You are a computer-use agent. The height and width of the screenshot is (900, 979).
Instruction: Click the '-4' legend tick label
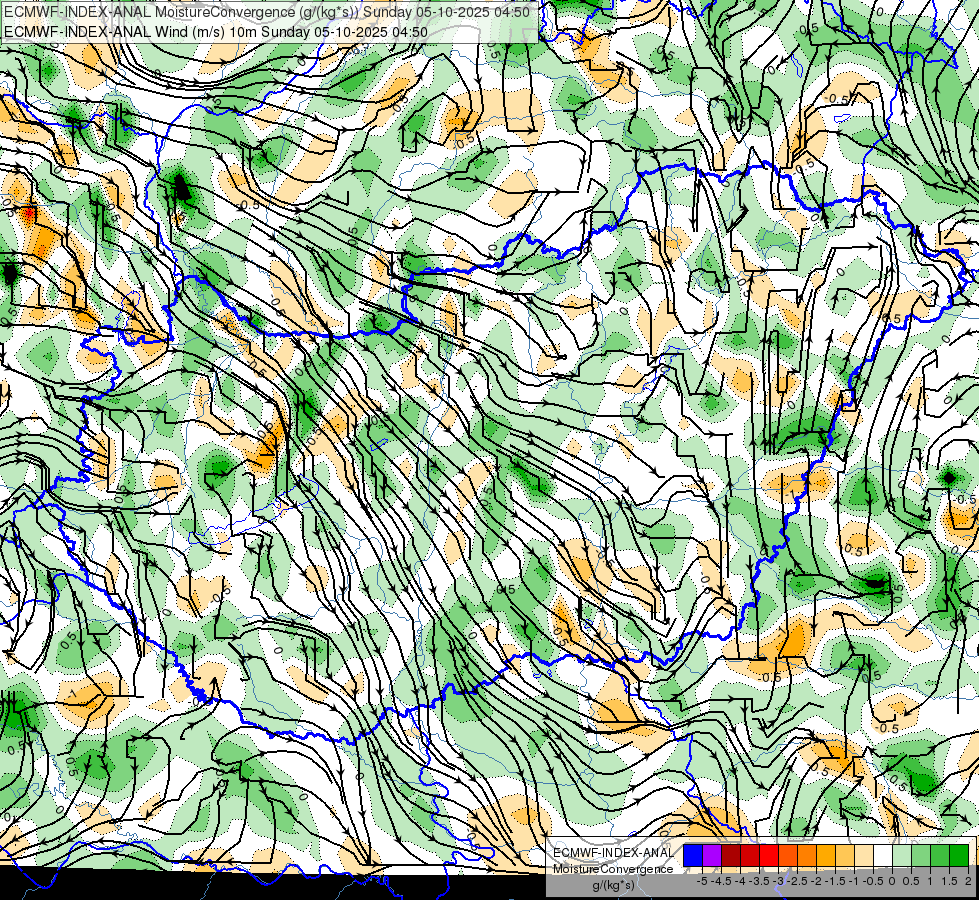[740, 881]
